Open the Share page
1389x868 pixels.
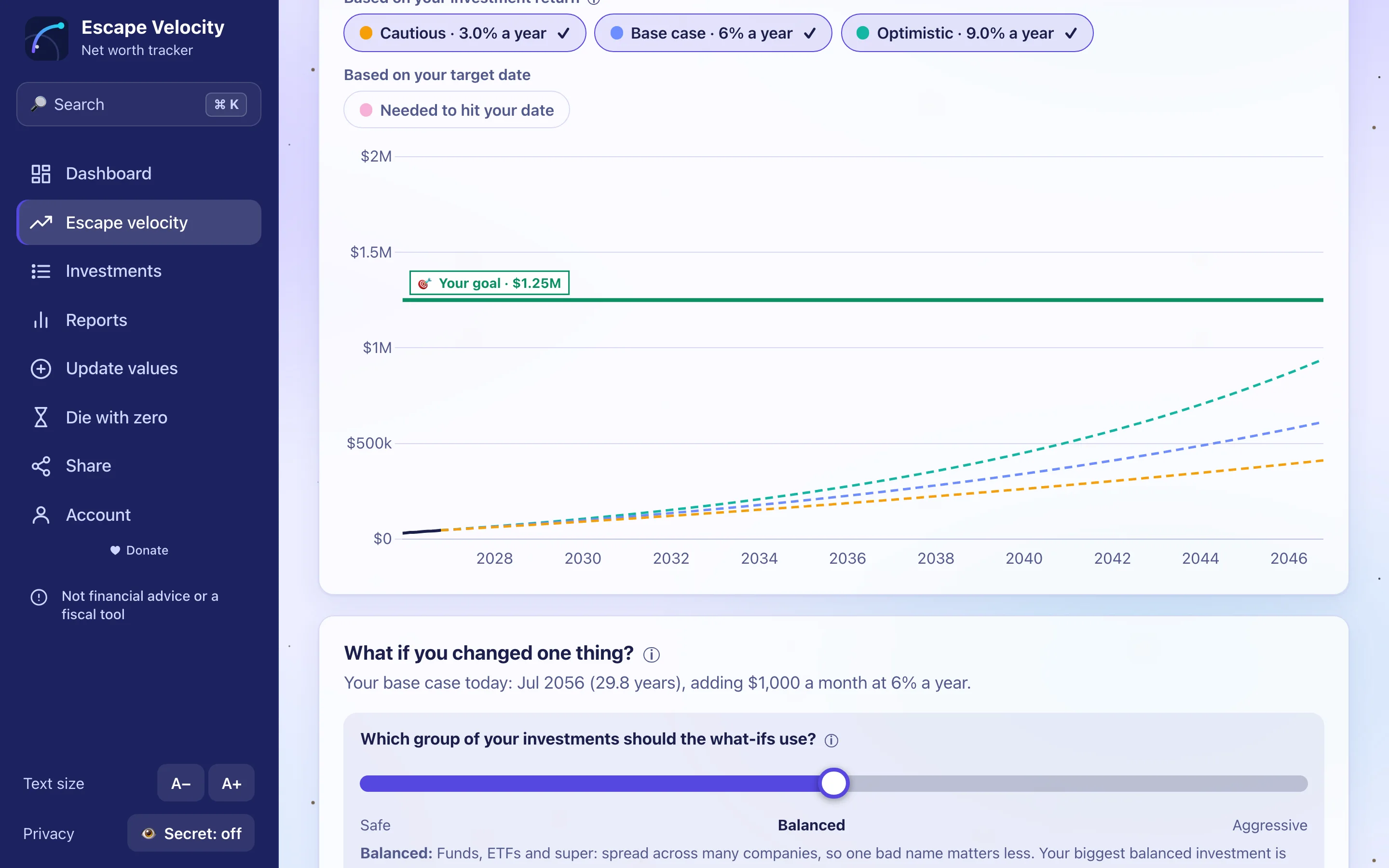139,466
